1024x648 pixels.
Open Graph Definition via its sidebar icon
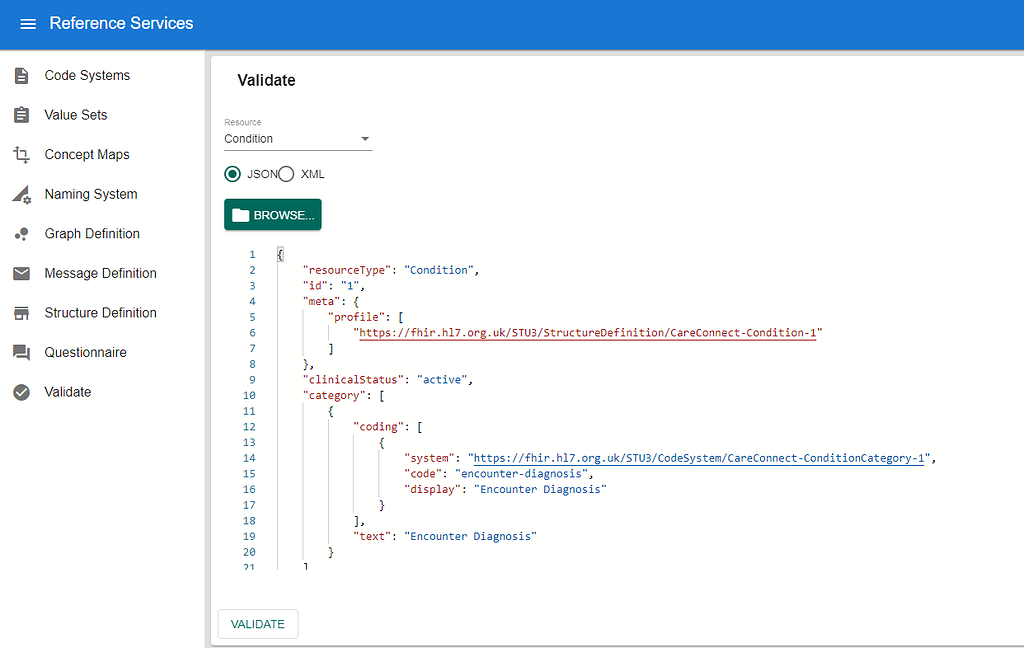pyautogui.click(x=21, y=233)
